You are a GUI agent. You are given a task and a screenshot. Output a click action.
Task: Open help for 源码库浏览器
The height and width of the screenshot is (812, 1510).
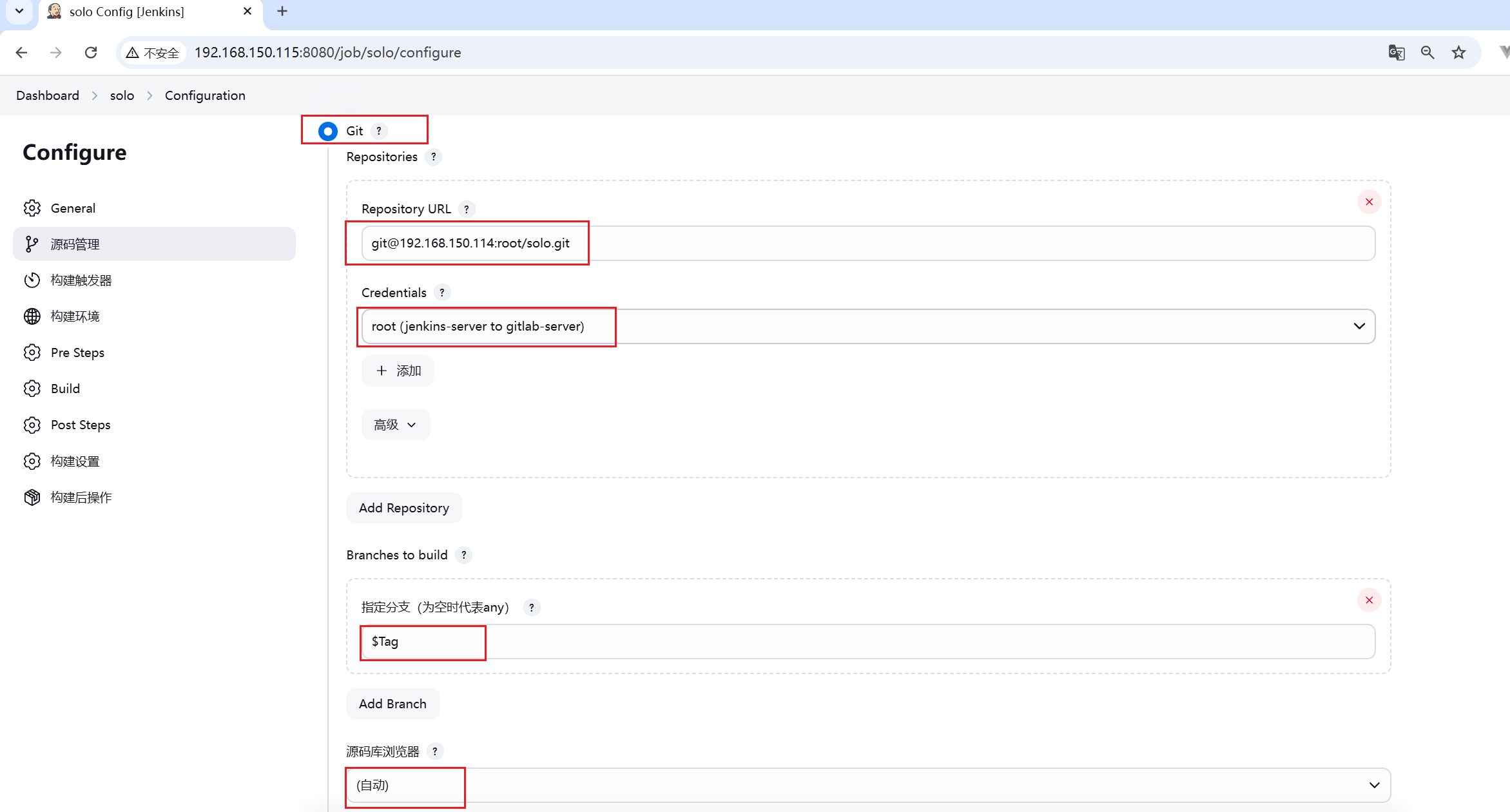pos(436,751)
